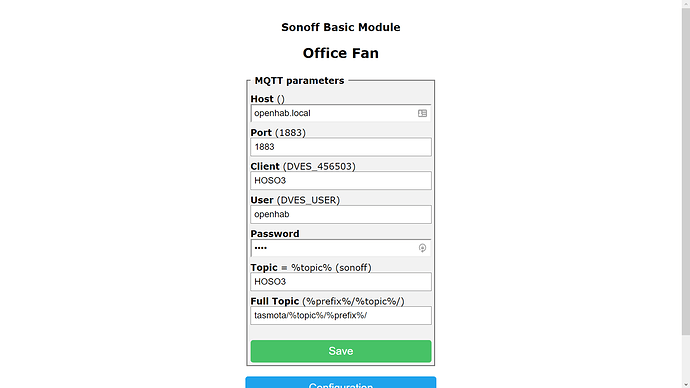
Task: Click the scrollbar up arrow
Action: 686,4
